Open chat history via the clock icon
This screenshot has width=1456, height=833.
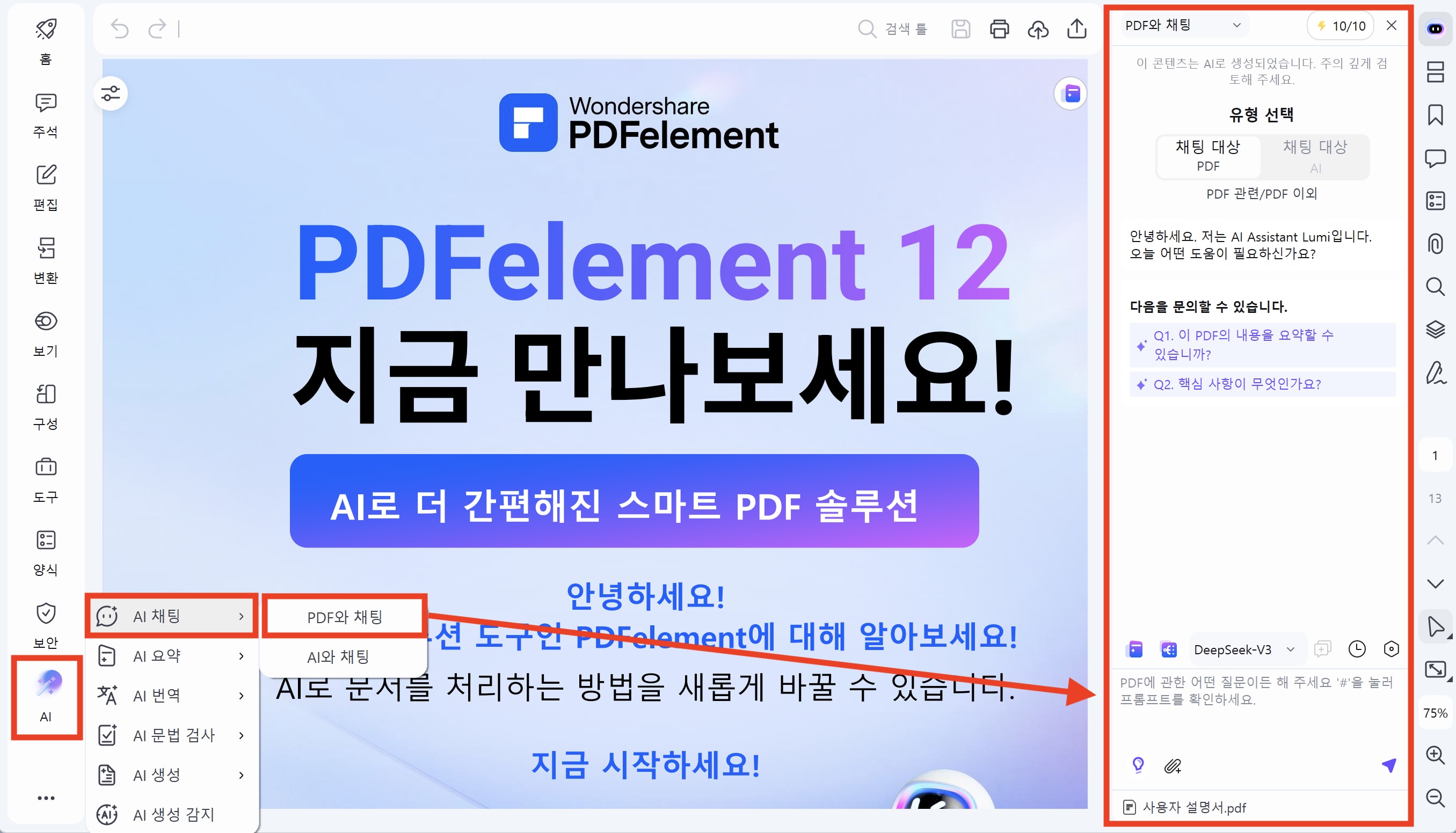[1357, 649]
